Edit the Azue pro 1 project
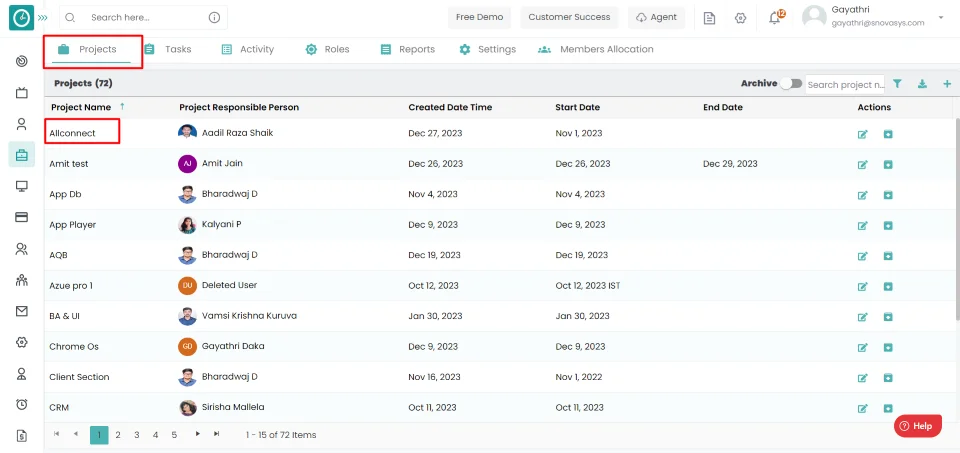Screen dimensions: 960x453 pyautogui.click(x=863, y=286)
